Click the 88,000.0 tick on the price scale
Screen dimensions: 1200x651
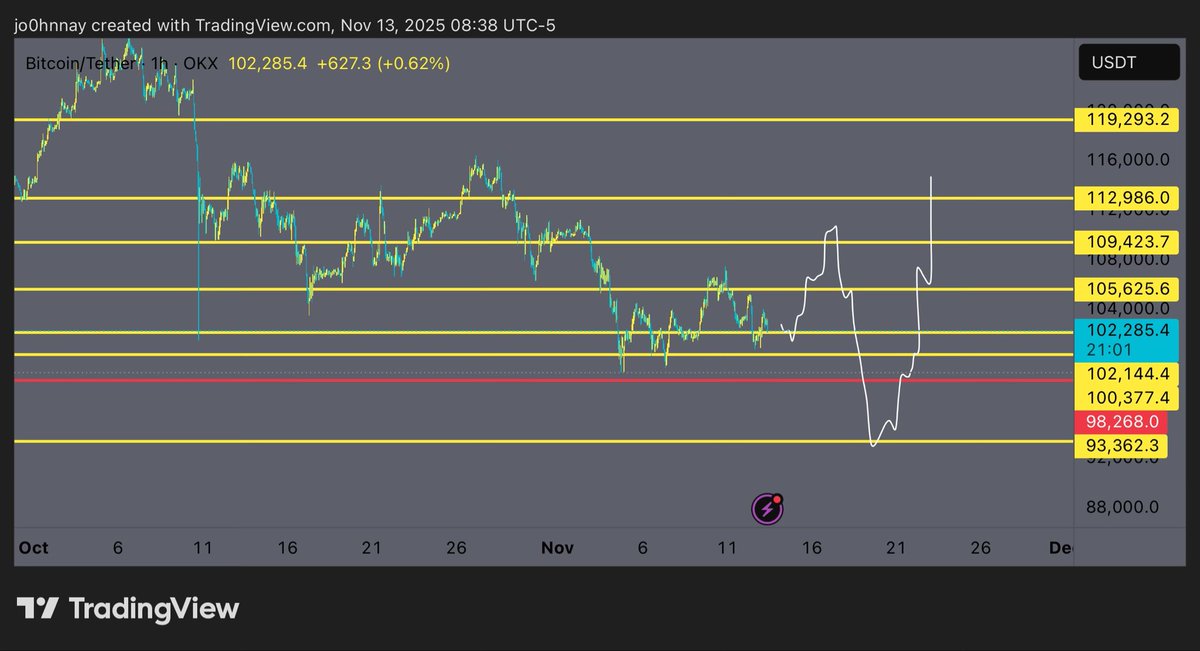click(1122, 507)
